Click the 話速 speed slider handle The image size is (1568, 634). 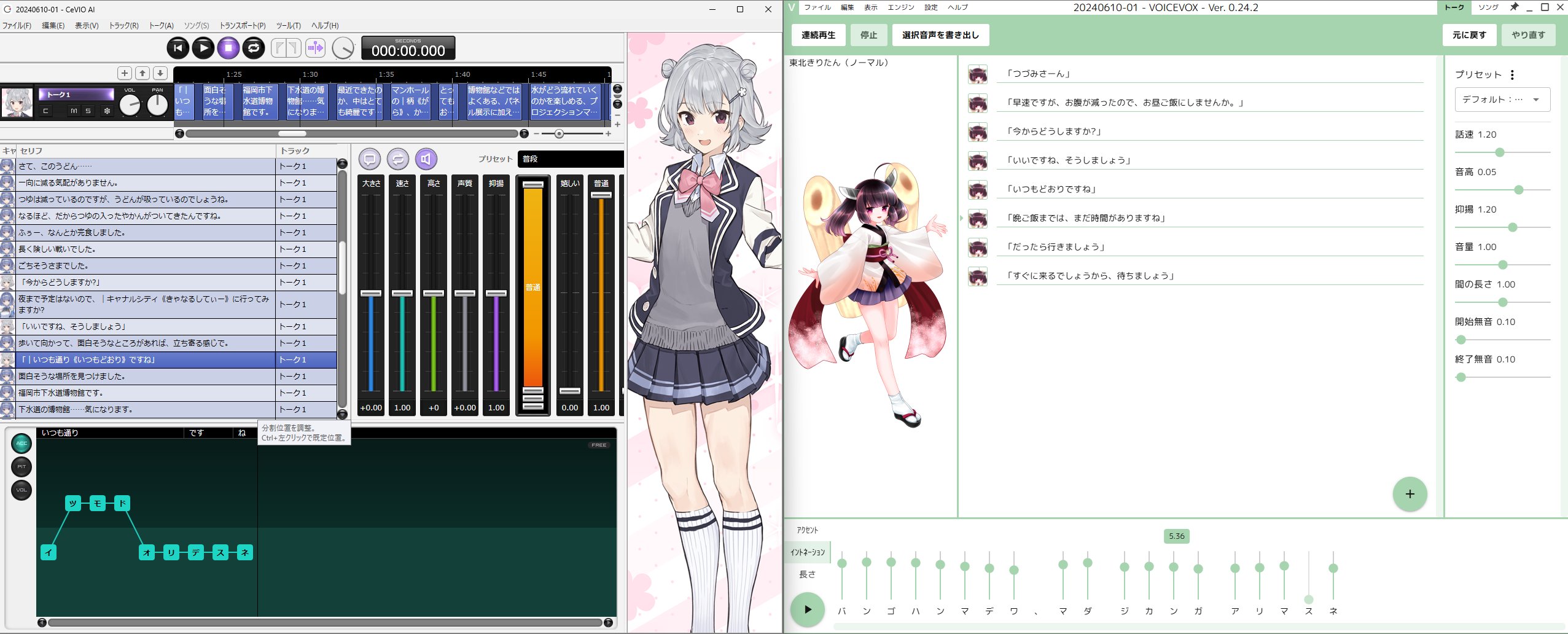click(1500, 152)
